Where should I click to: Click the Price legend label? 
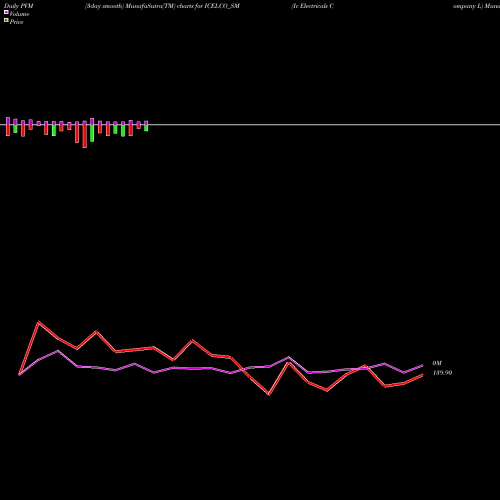tap(16, 22)
